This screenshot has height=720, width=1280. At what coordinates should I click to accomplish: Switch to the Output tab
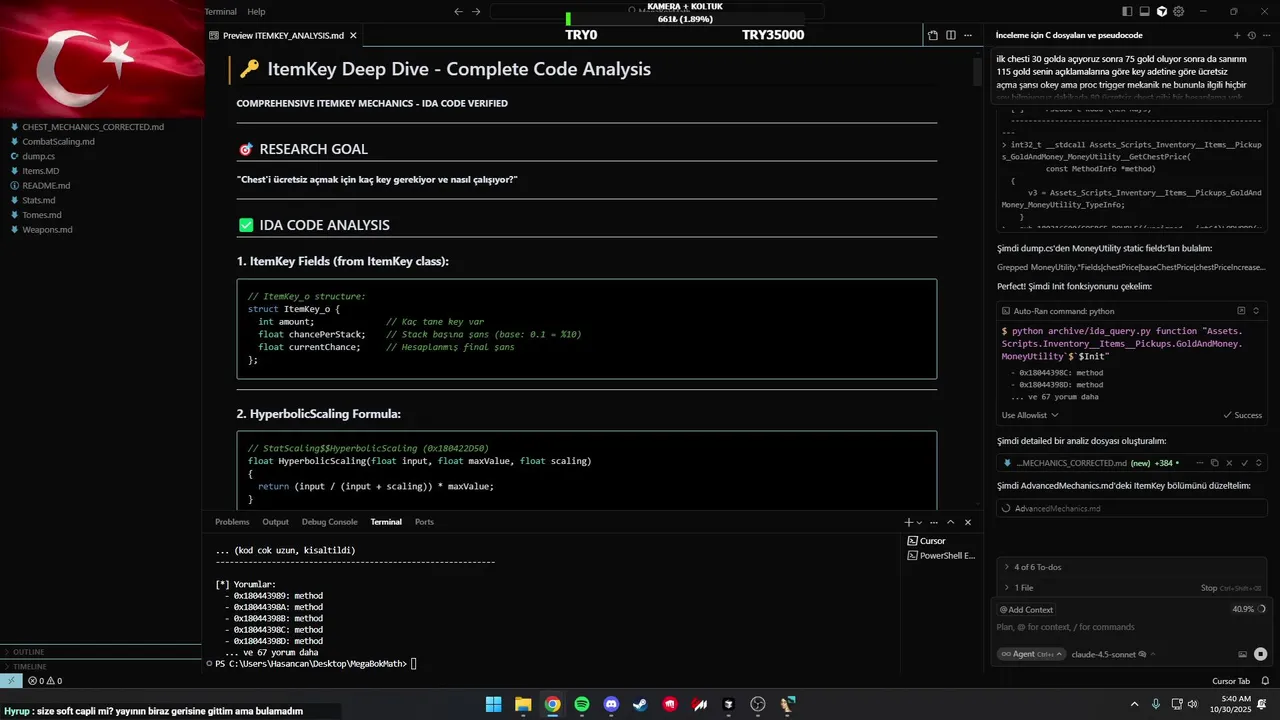point(275,522)
